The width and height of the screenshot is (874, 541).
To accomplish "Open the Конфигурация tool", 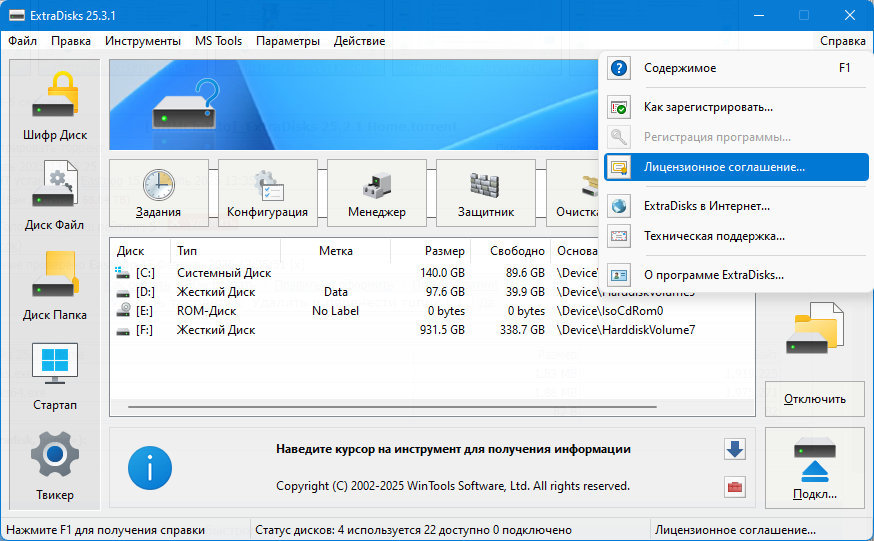I will coord(268,193).
